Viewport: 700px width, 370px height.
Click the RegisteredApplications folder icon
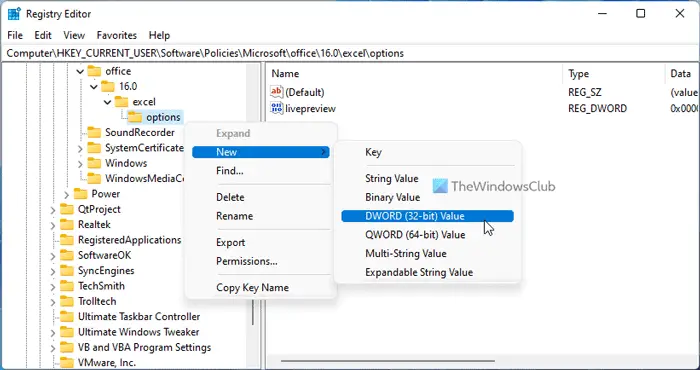tap(67, 240)
